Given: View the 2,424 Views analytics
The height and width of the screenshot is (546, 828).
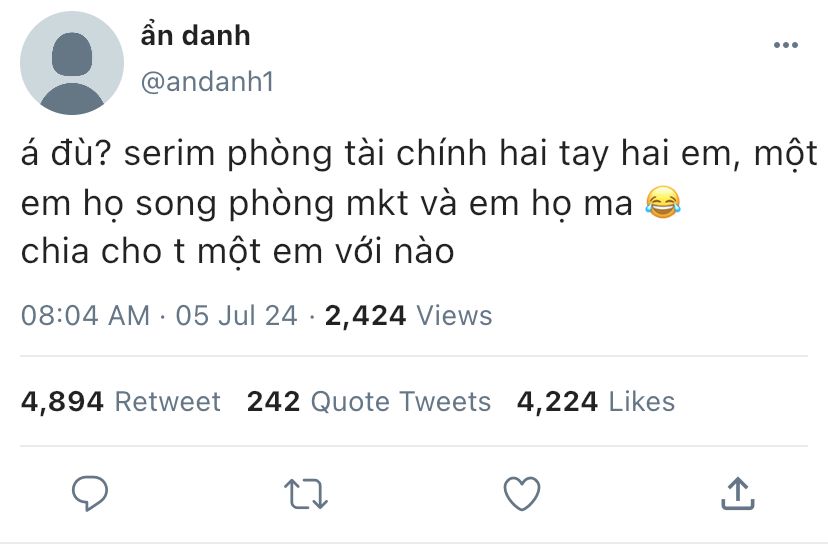Looking at the screenshot, I should [x=408, y=316].
